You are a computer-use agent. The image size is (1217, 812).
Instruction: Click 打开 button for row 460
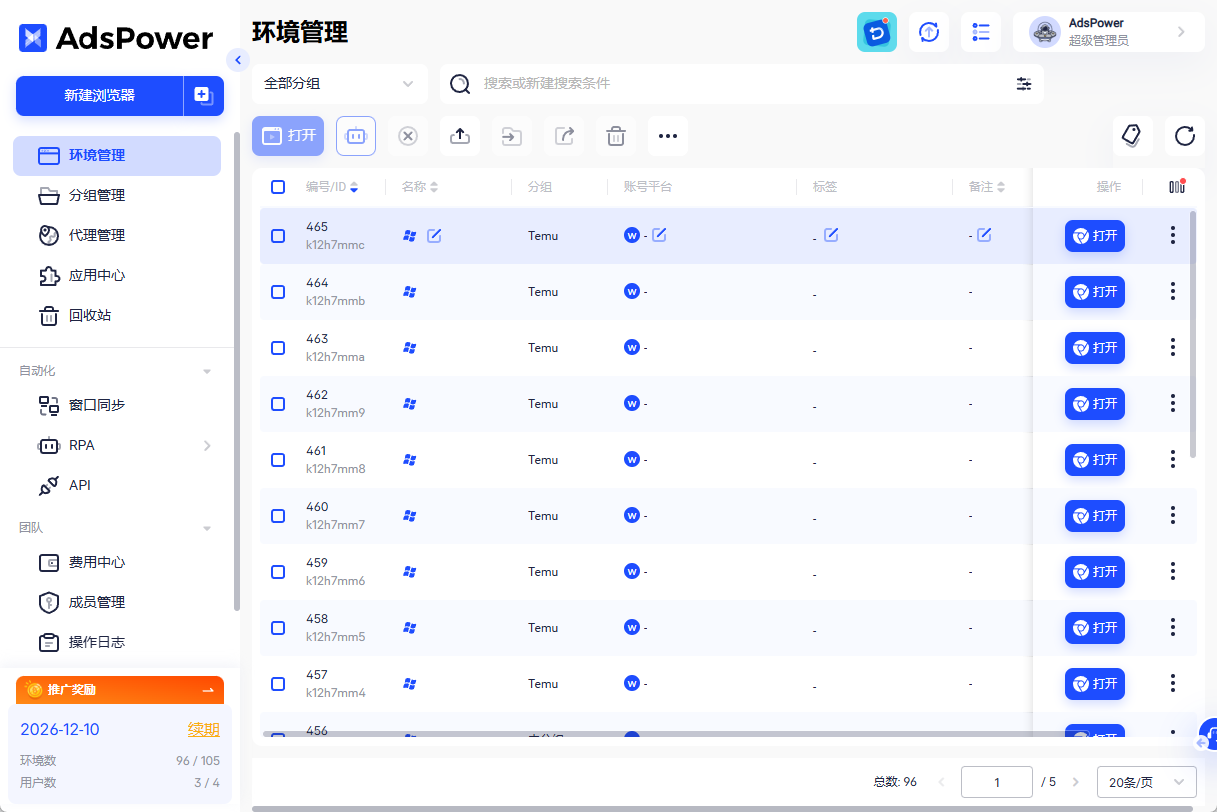(x=1095, y=516)
